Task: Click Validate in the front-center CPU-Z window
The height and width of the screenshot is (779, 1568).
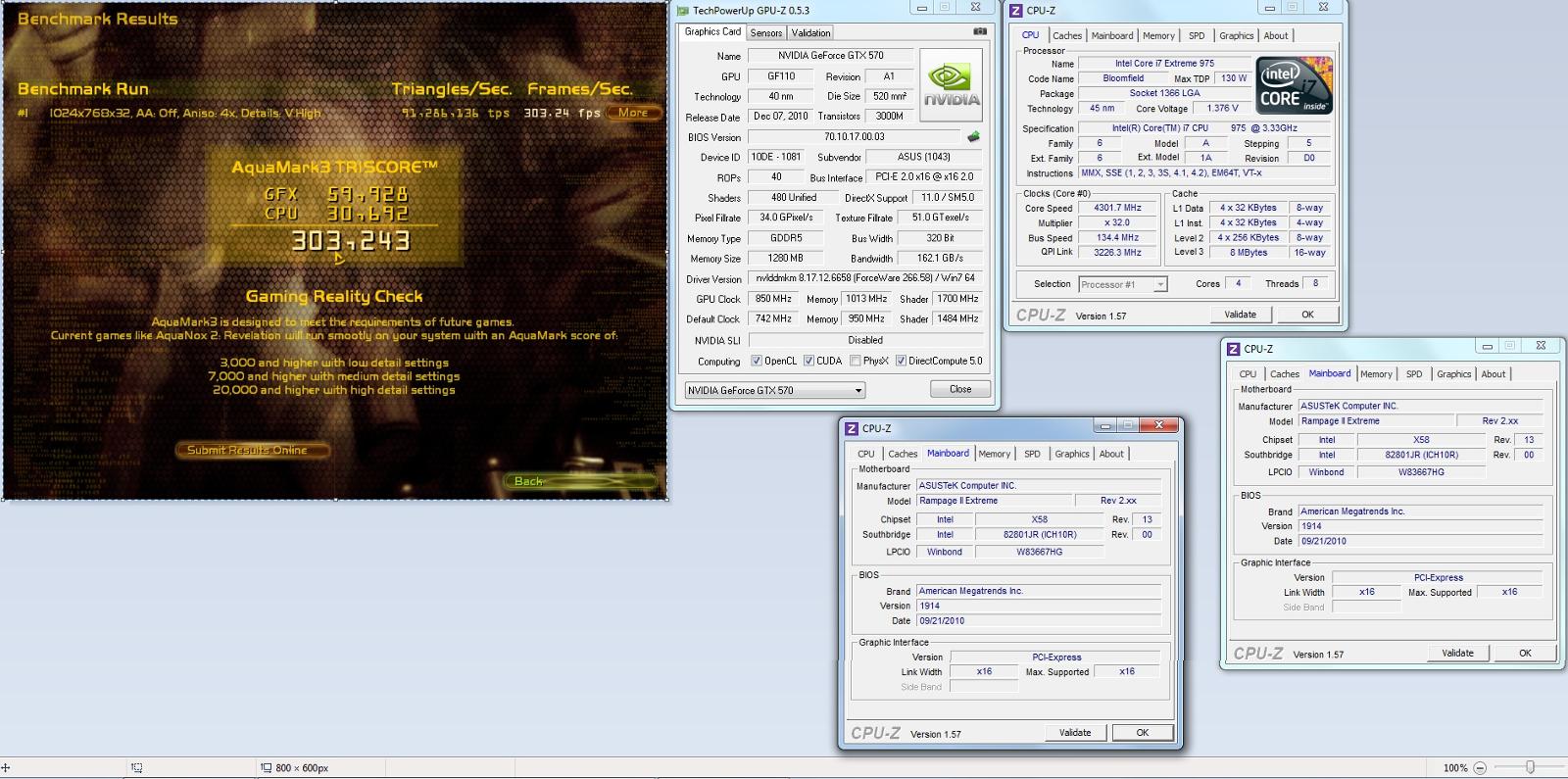Action: click(x=1075, y=732)
